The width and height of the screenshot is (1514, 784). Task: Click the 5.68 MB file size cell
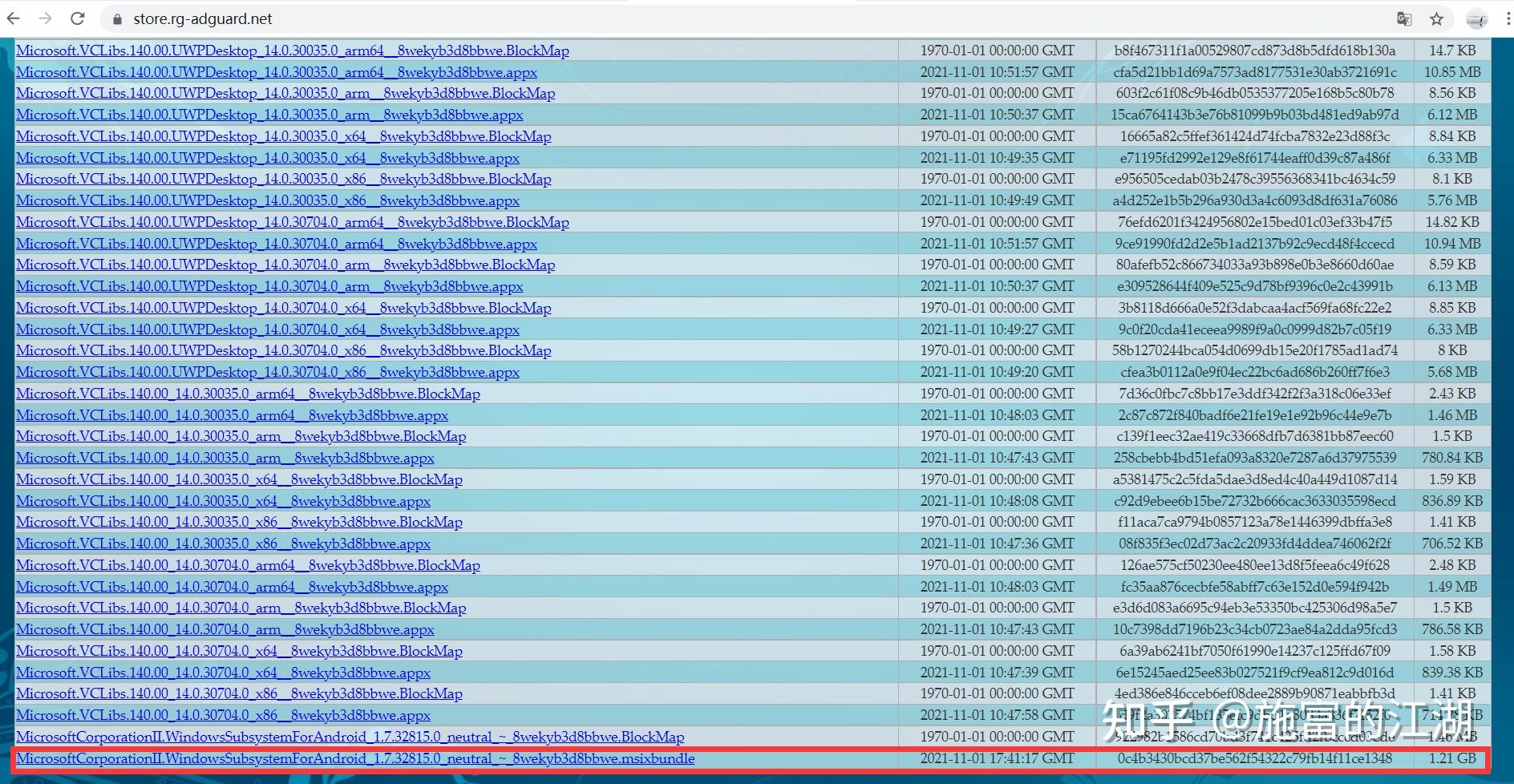point(1452,372)
